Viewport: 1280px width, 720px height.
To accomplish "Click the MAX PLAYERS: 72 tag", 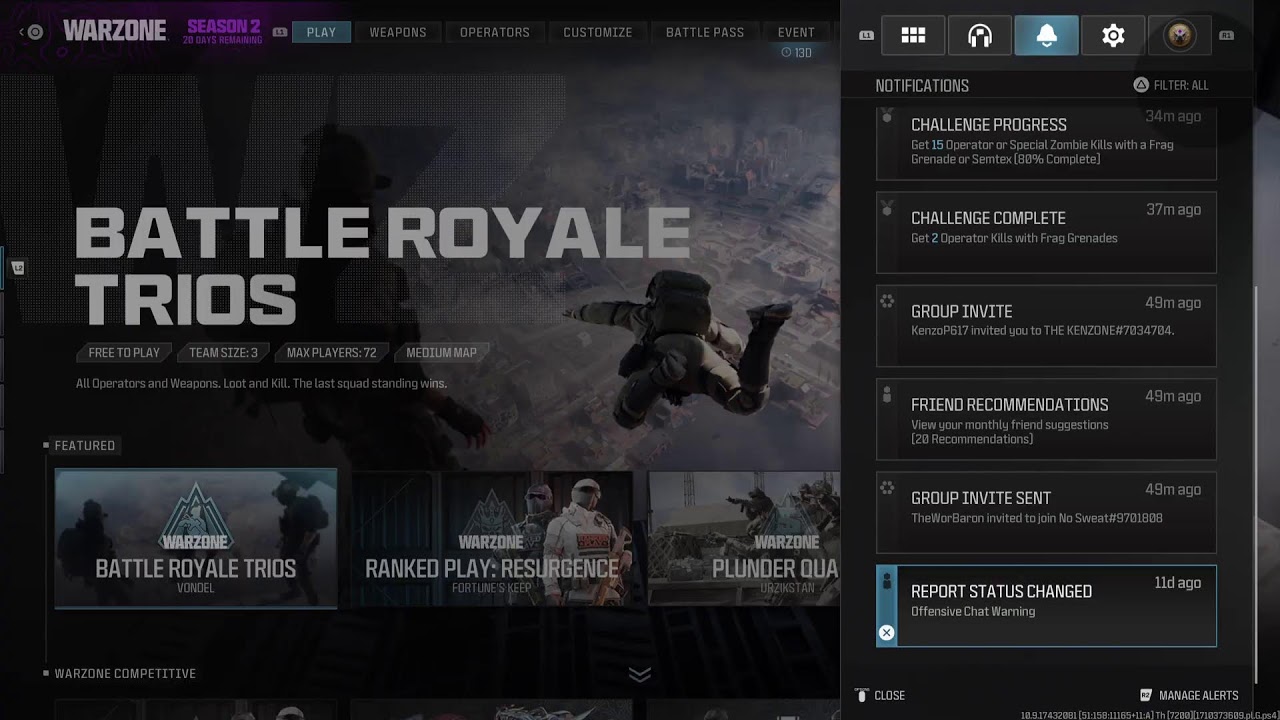I will (331, 353).
